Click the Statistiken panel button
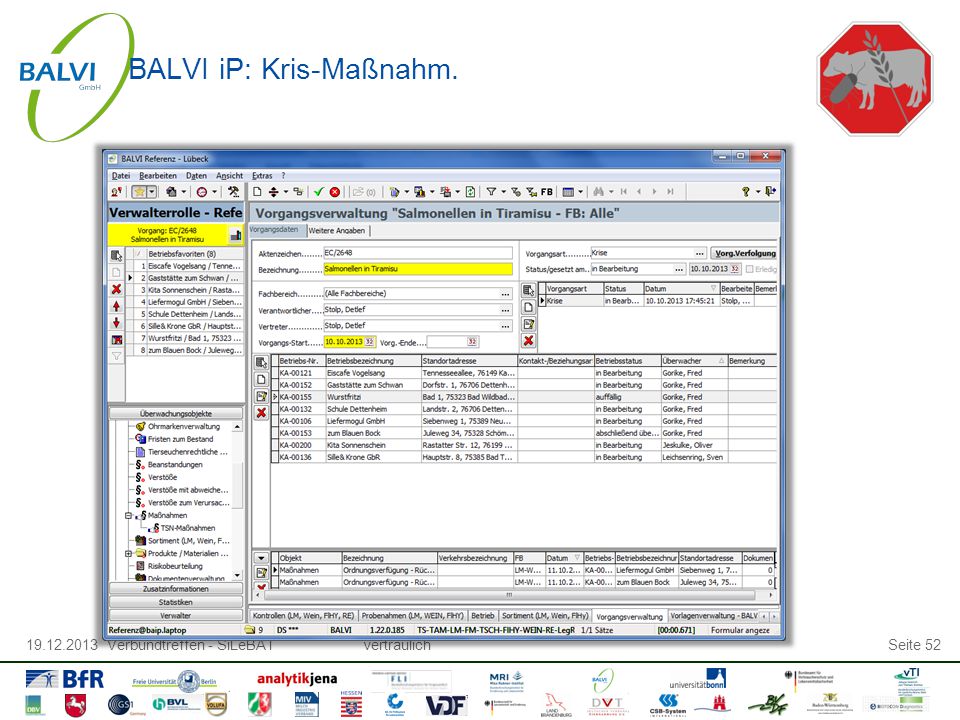960x720 pixels. pyautogui.click(x=176, y=602)
